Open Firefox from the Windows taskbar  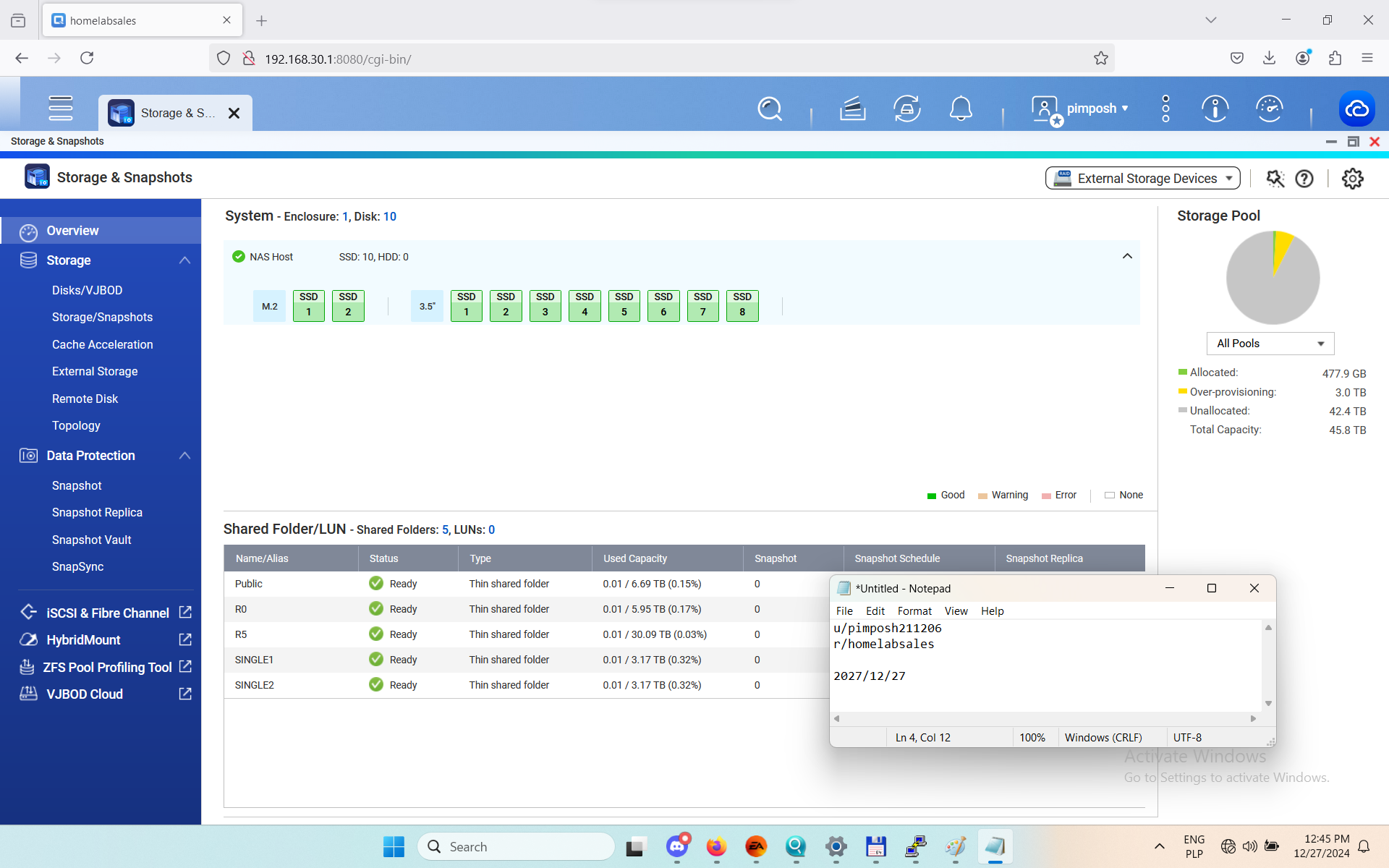pos(716,846)
